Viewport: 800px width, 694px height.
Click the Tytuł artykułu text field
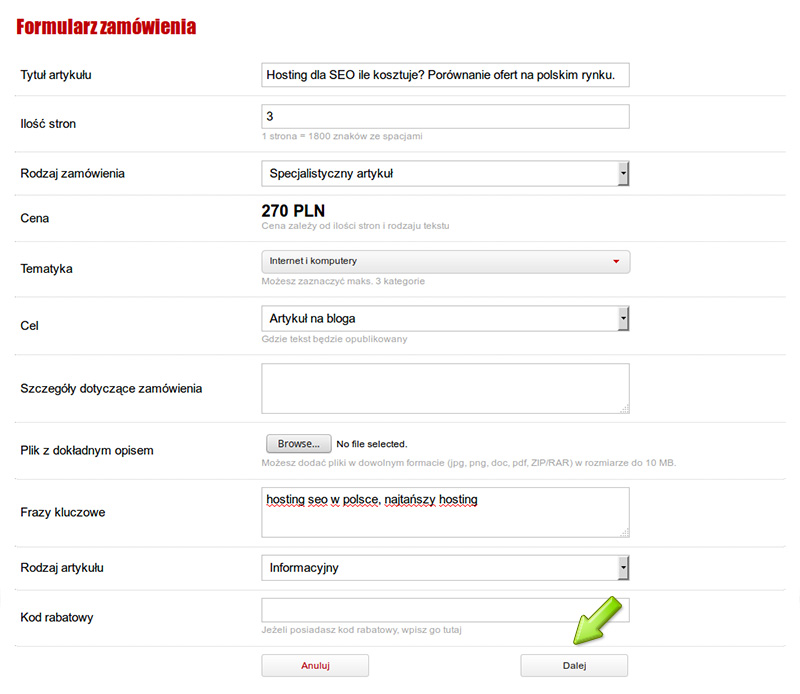[445, 75]
